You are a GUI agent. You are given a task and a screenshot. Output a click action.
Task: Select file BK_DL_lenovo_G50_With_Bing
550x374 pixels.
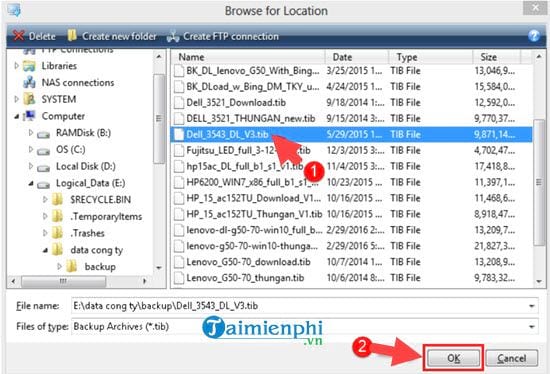352,71
